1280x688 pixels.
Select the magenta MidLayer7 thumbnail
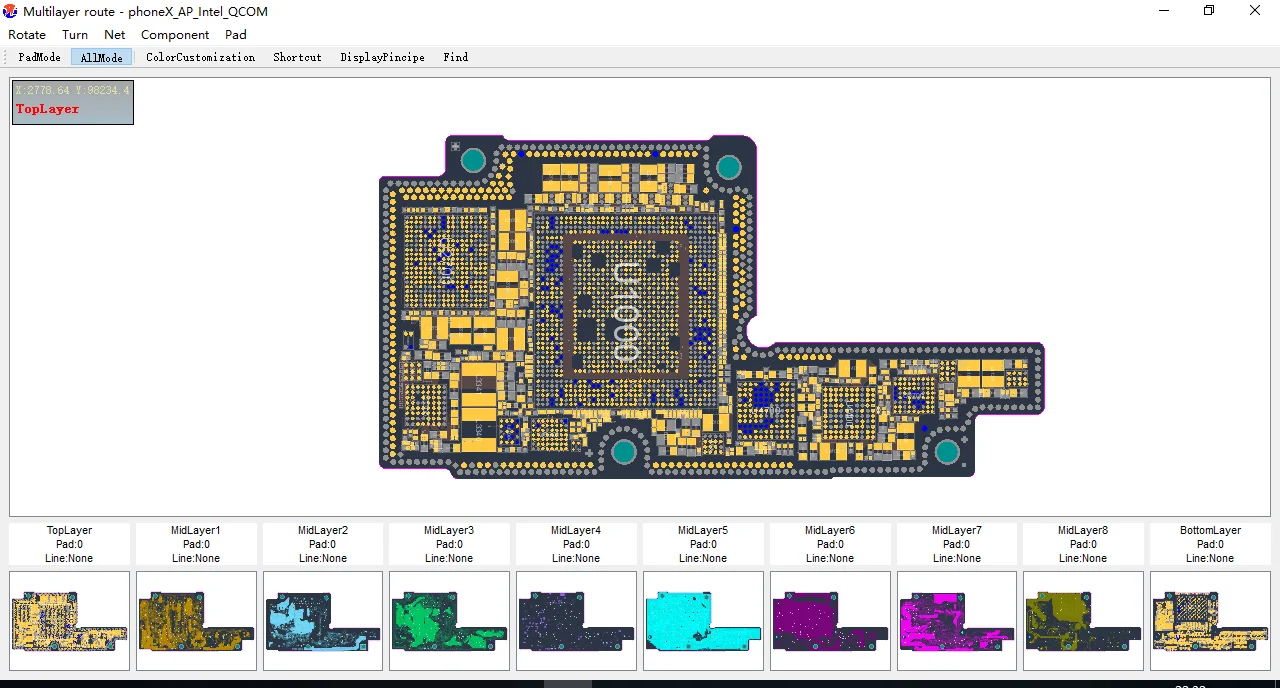pyautogui.click(x=957, y=620)
